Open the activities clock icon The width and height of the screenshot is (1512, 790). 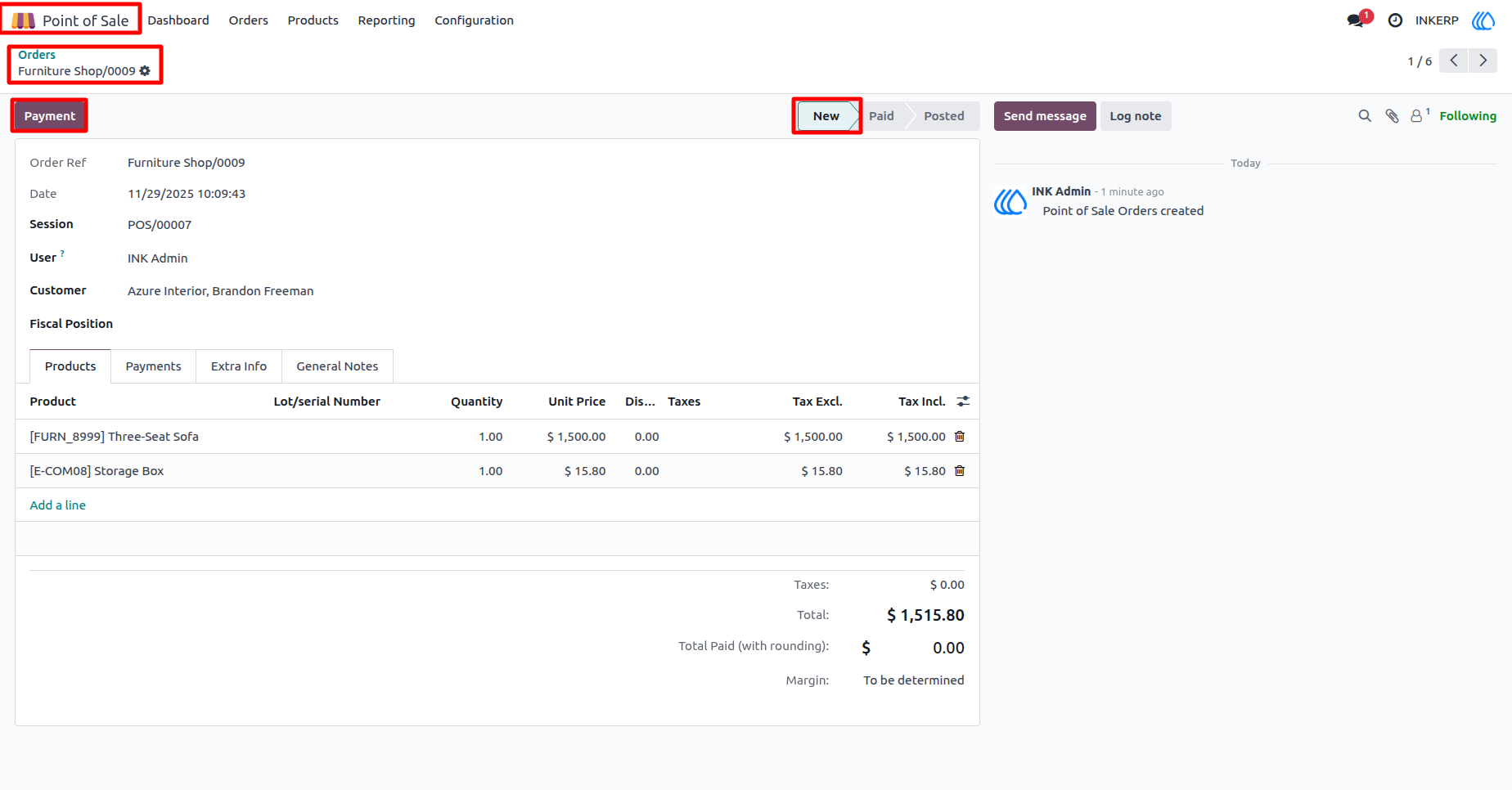tap(1396, 20)
